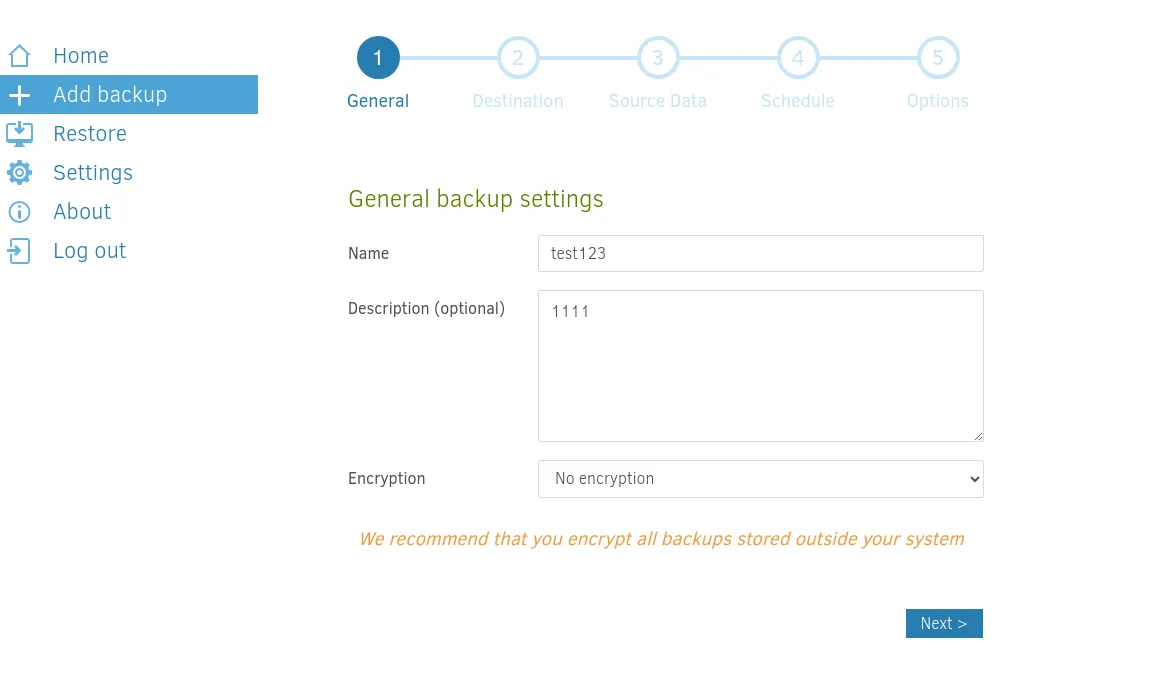Click the Log out text link

pos(89,251)
